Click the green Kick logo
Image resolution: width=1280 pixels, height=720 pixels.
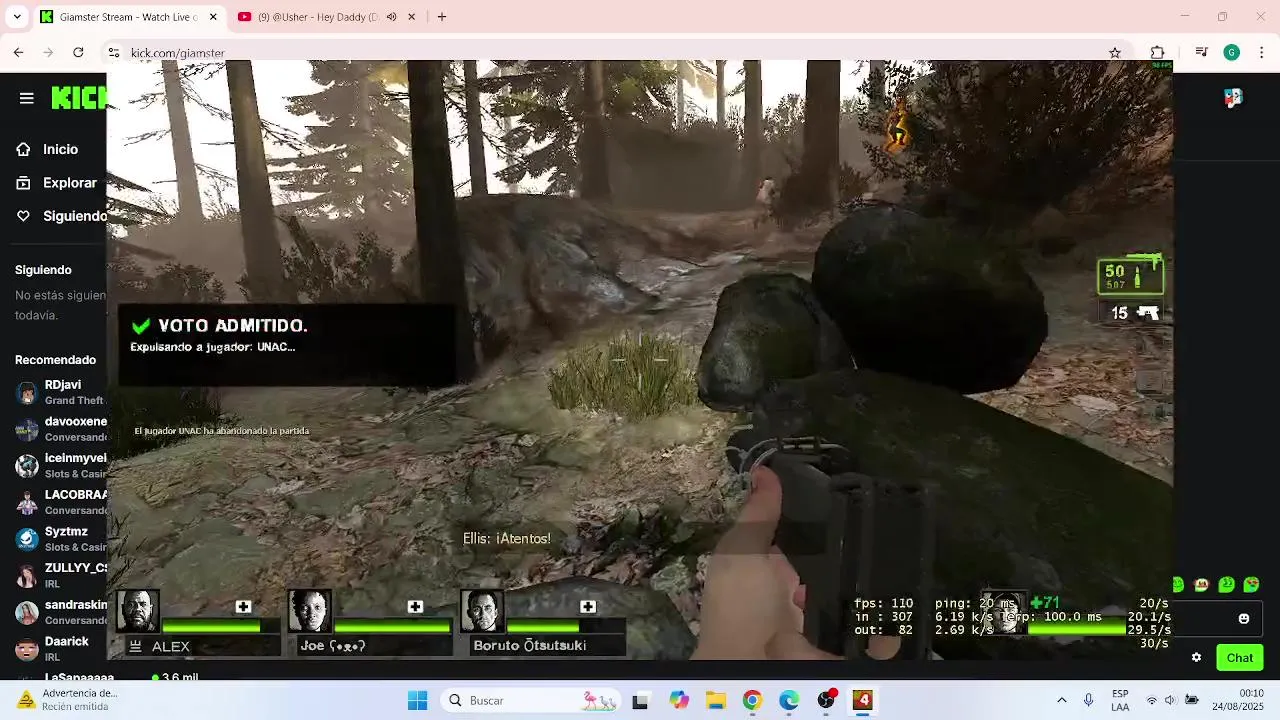click(x=79, y=98)
